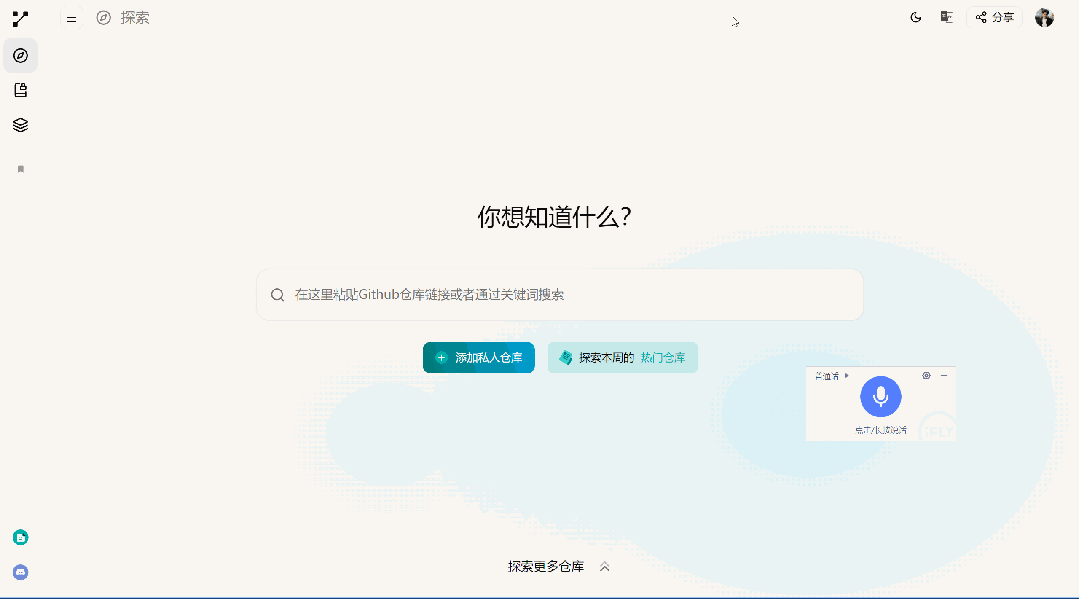1079x599 pixels.
Task: Open the notes page sidebar icon
Action: pos(21,90)
